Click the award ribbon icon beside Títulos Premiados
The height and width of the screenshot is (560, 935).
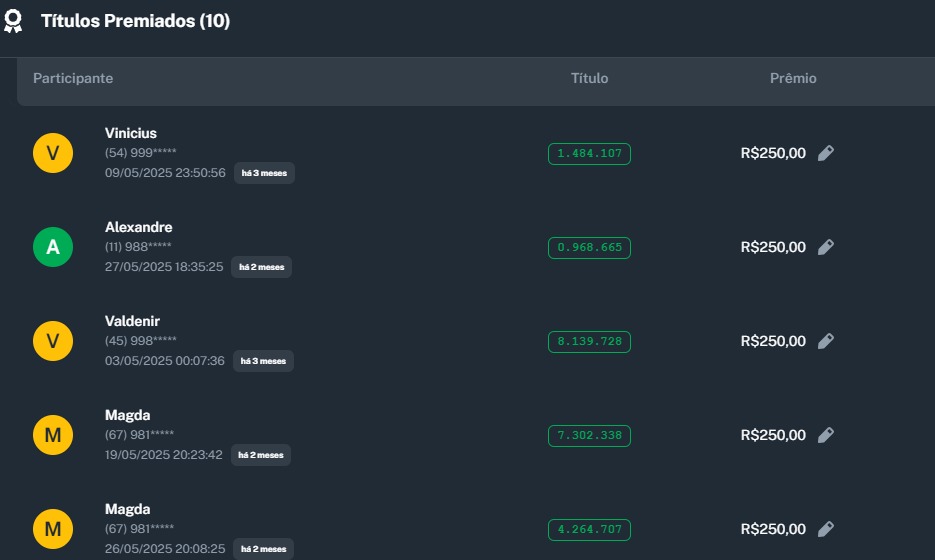(13, 21)
